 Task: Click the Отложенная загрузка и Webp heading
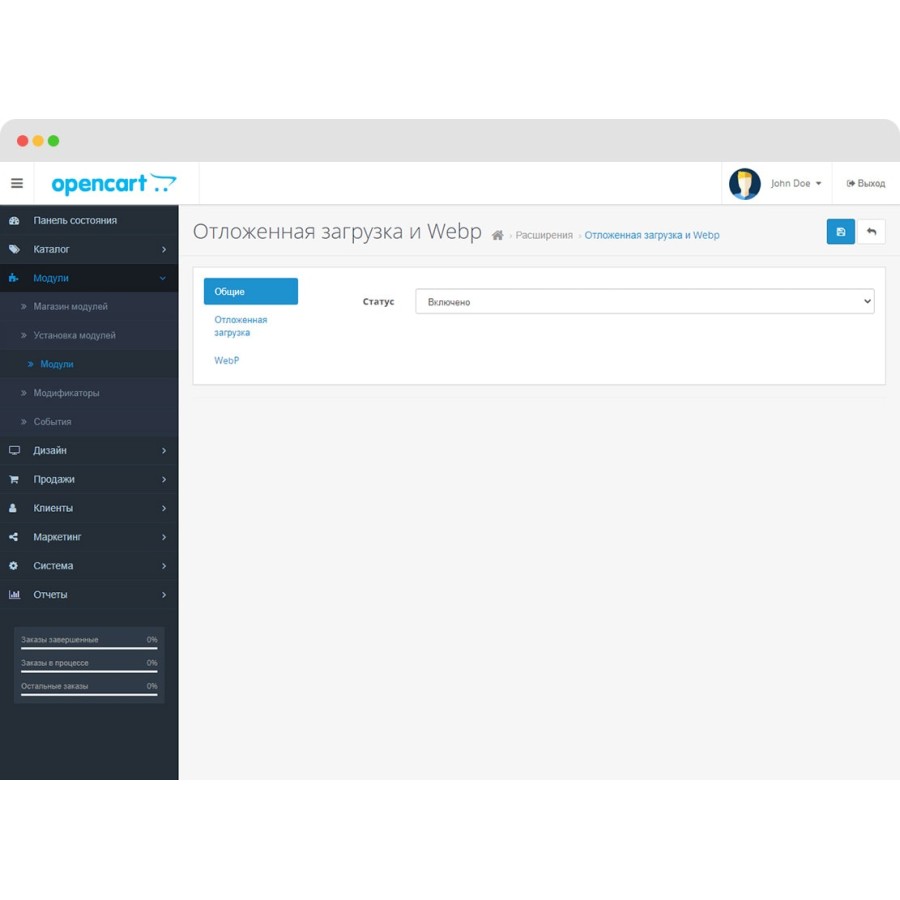[x=337, y=231]
